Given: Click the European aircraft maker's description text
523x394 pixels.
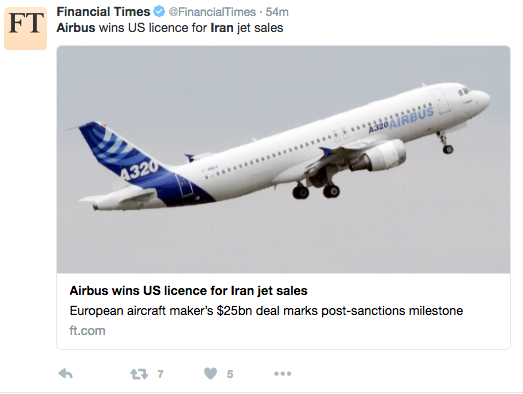Looking at the screenshot, I should click(x=266, y=311).
